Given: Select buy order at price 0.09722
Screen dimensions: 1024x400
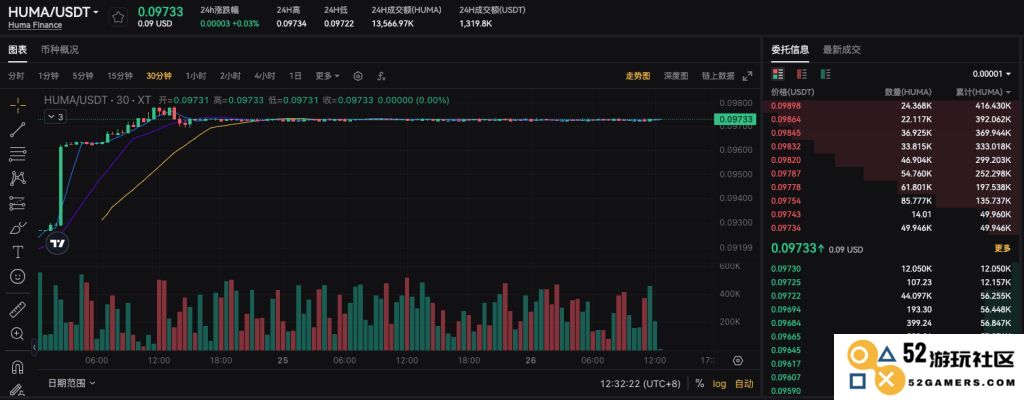Looking at the screenshot, I should pos(891,295).
